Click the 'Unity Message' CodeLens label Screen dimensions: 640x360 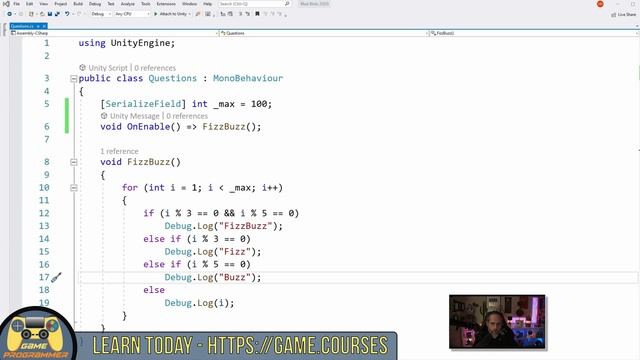click(134, 116)
